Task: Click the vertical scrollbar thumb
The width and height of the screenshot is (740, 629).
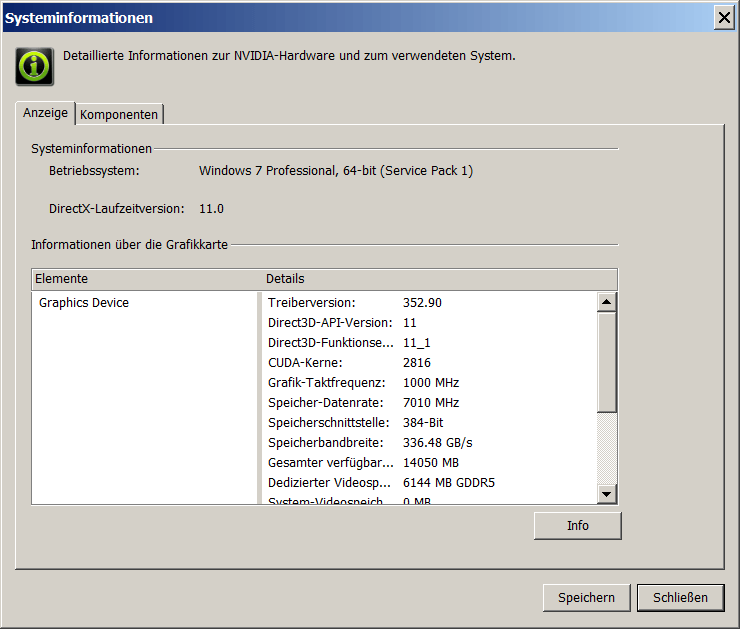Action: click(x=606, y=362)
